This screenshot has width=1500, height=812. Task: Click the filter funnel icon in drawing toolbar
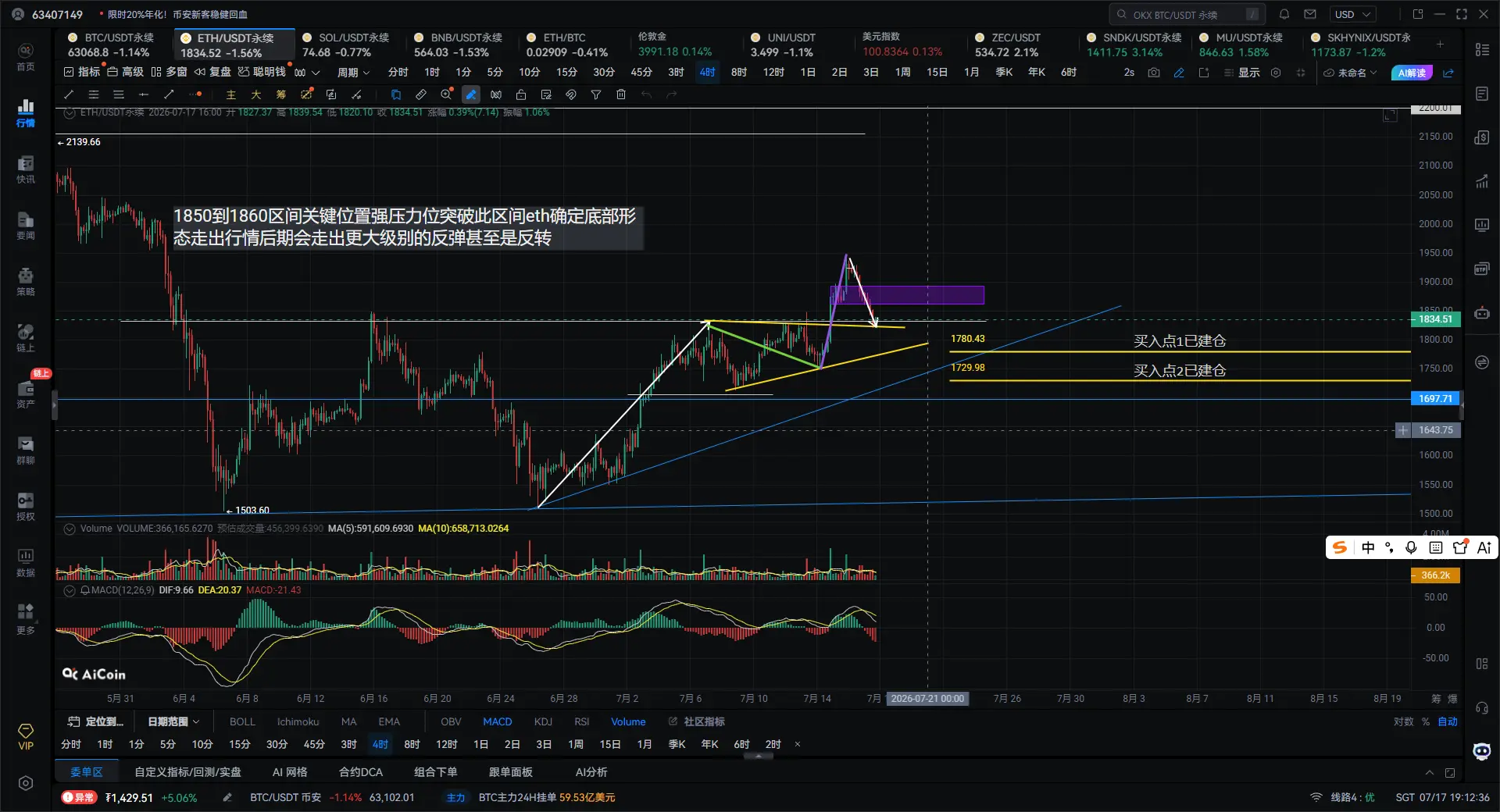(x=596, y=94)
